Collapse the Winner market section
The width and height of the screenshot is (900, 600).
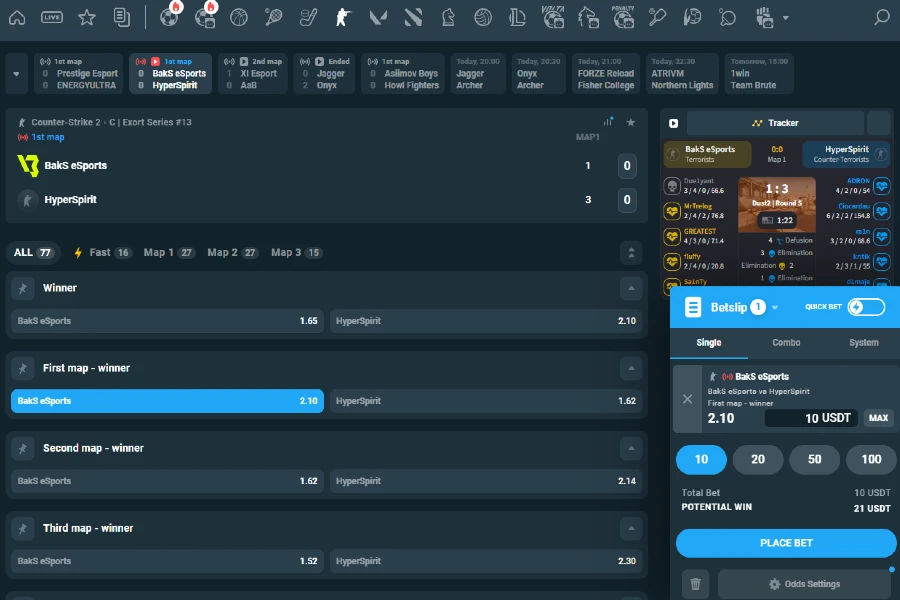[631, 288]
